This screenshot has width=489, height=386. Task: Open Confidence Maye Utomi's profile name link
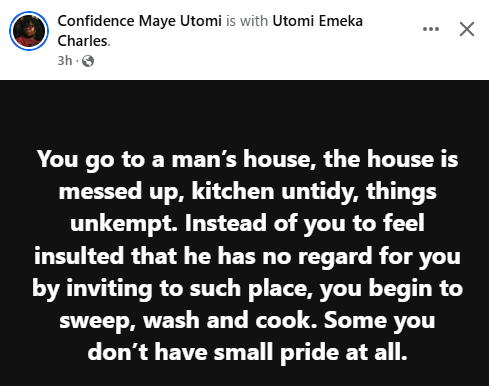point(139,21)
